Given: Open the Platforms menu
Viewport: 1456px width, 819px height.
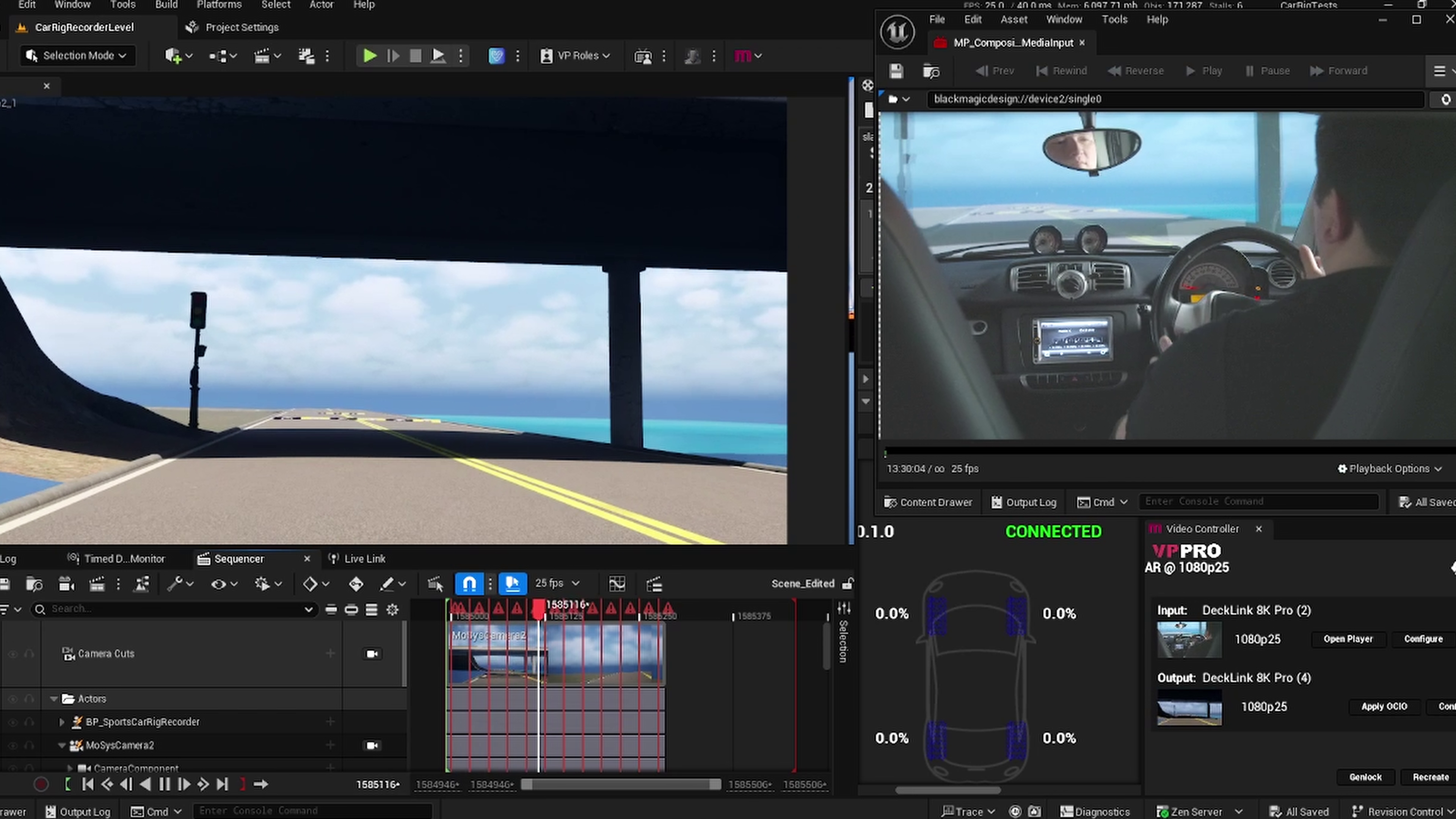Looking at the screenshot, I should [x=219, y=5].
